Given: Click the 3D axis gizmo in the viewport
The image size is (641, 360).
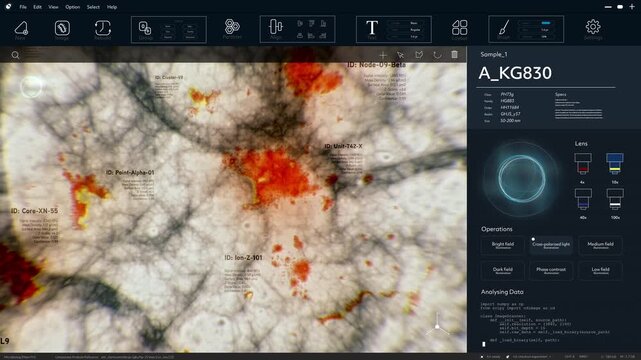Looking at the screenshot, I should tap(437, 326).
